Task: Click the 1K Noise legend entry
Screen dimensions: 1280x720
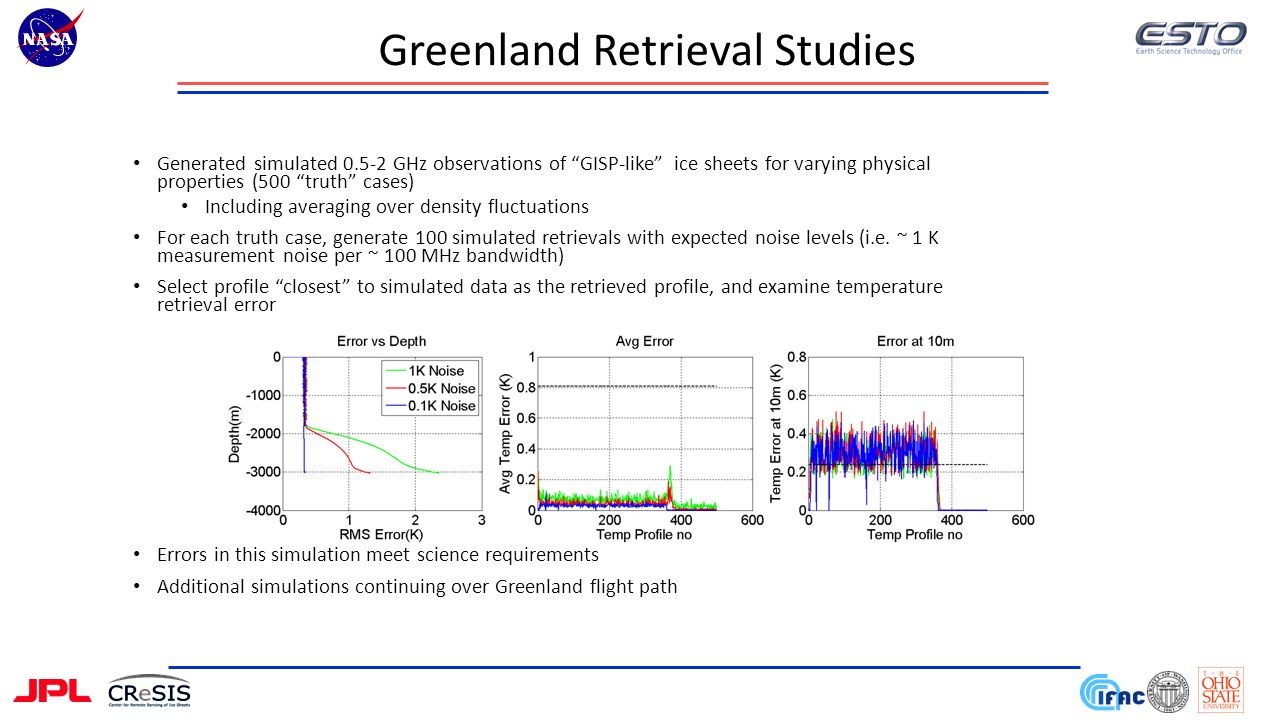Action: (428, 371)
